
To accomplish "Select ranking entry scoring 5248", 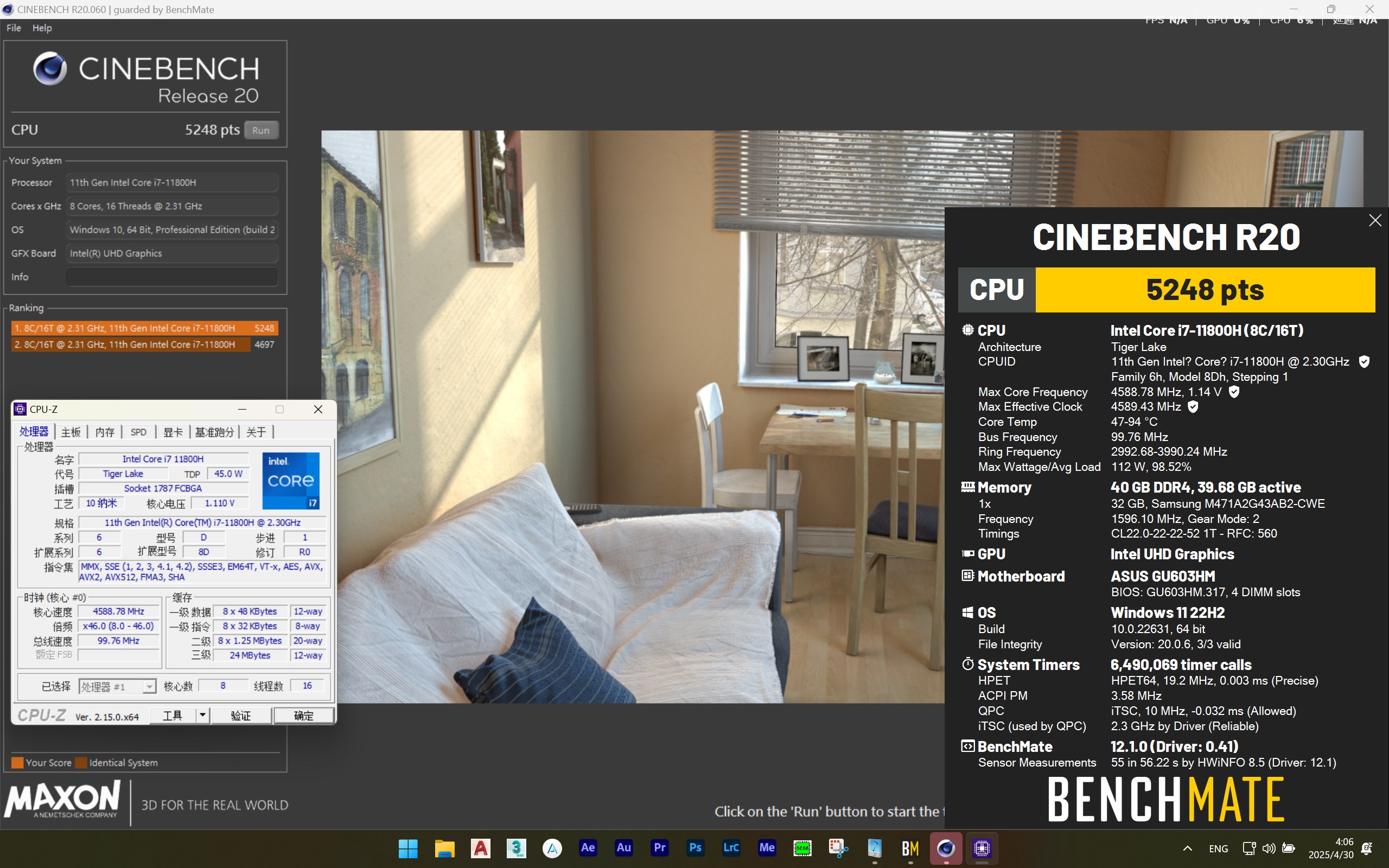I will (x=144, y=328).
